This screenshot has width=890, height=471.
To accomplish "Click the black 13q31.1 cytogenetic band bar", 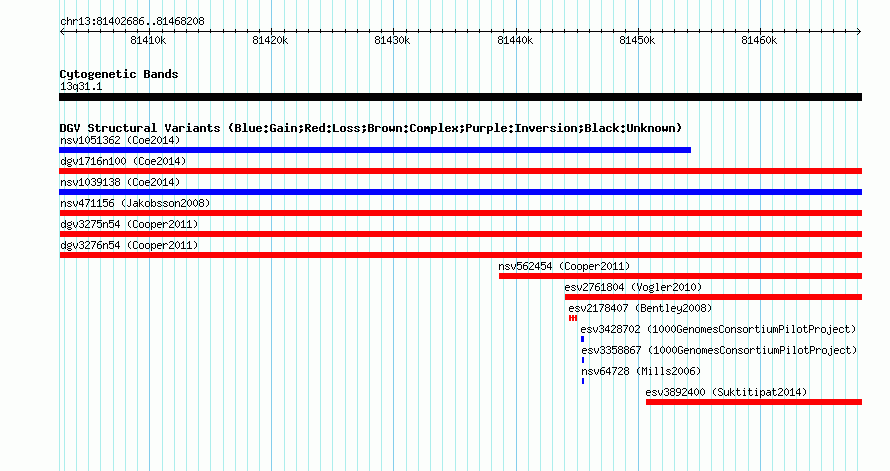I will (x=460, y=97).
